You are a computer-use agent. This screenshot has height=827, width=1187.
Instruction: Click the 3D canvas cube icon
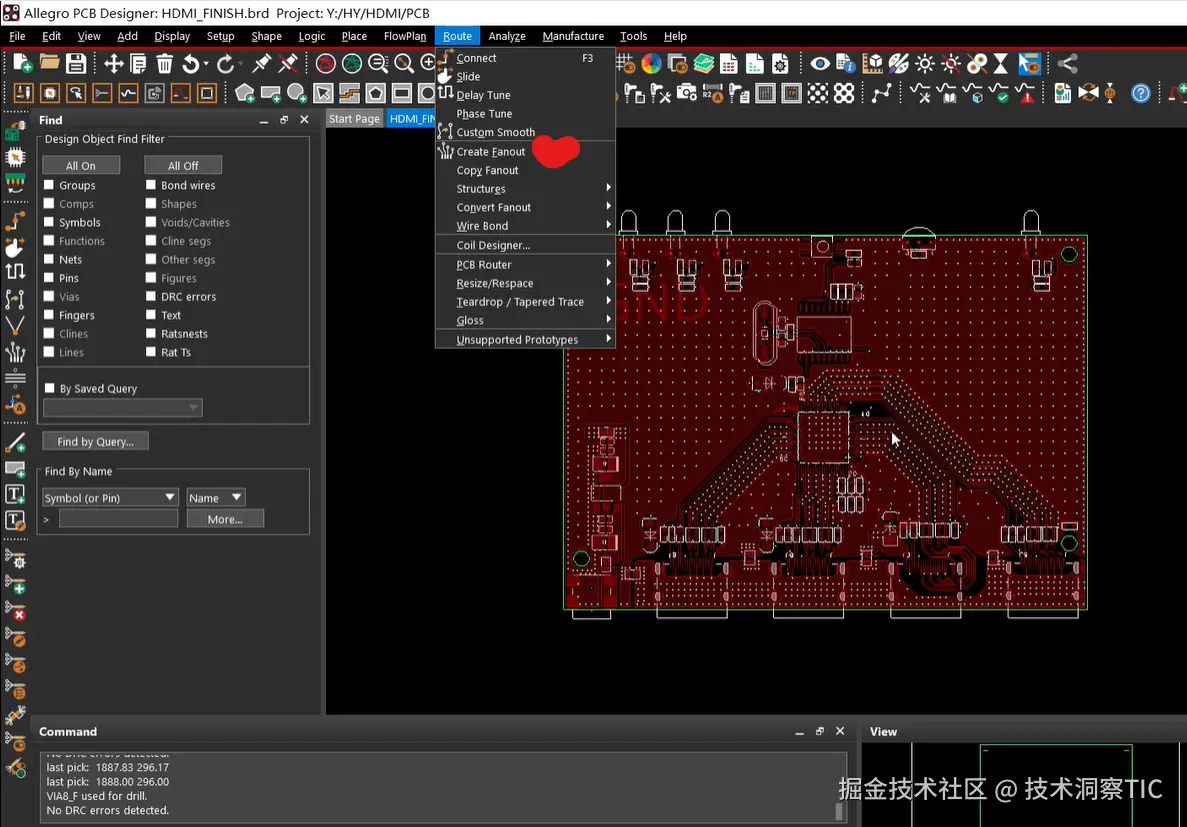(x=873, y=64)
